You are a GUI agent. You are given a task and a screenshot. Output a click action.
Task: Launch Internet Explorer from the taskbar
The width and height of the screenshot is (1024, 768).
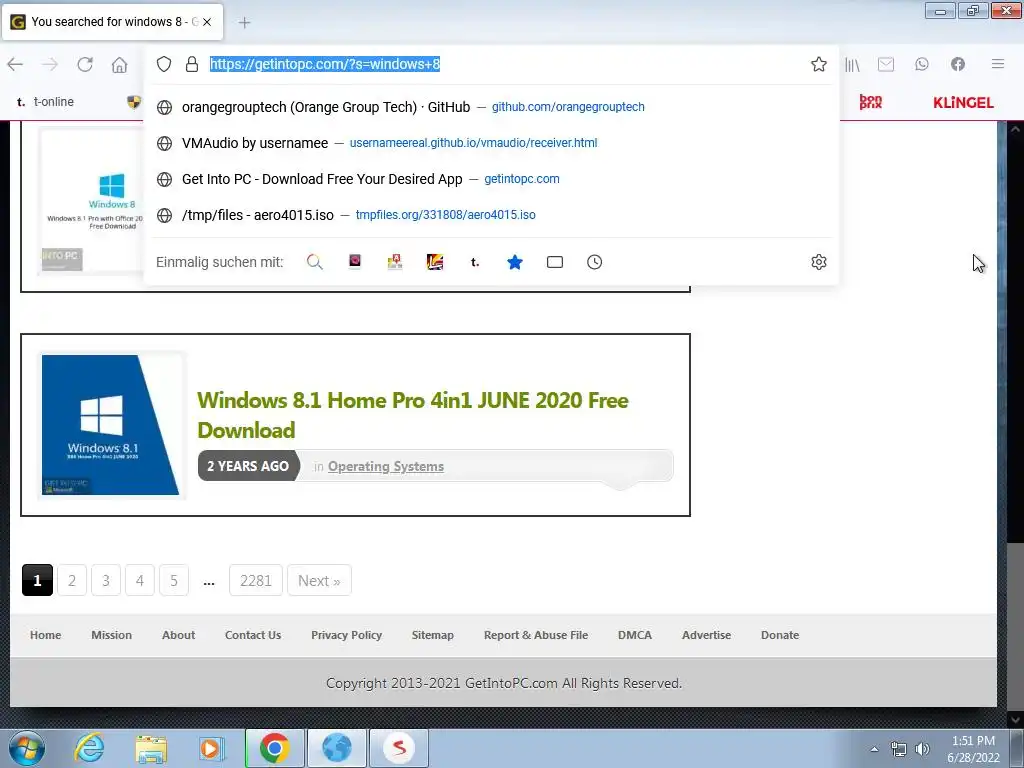click(x=89, y=748)
